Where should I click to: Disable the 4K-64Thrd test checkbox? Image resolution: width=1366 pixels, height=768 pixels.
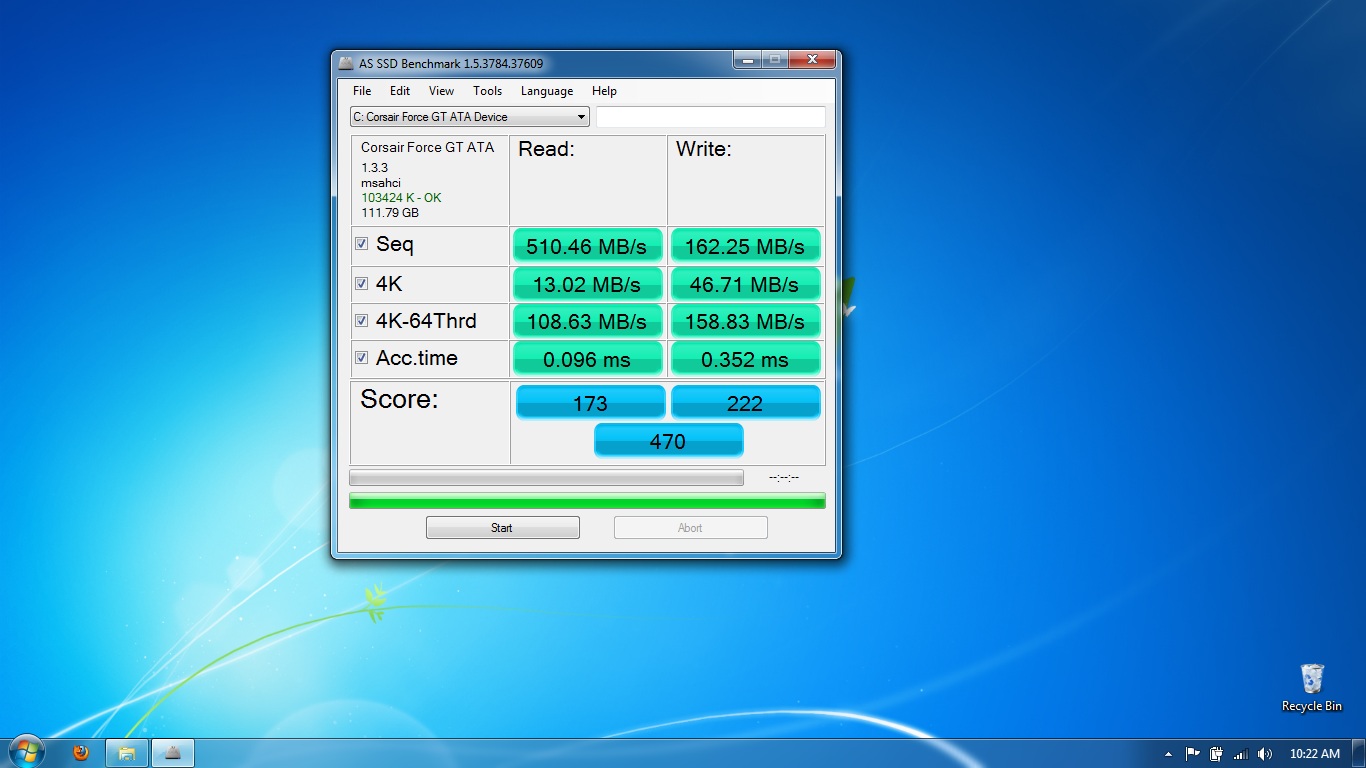[361, 321]
